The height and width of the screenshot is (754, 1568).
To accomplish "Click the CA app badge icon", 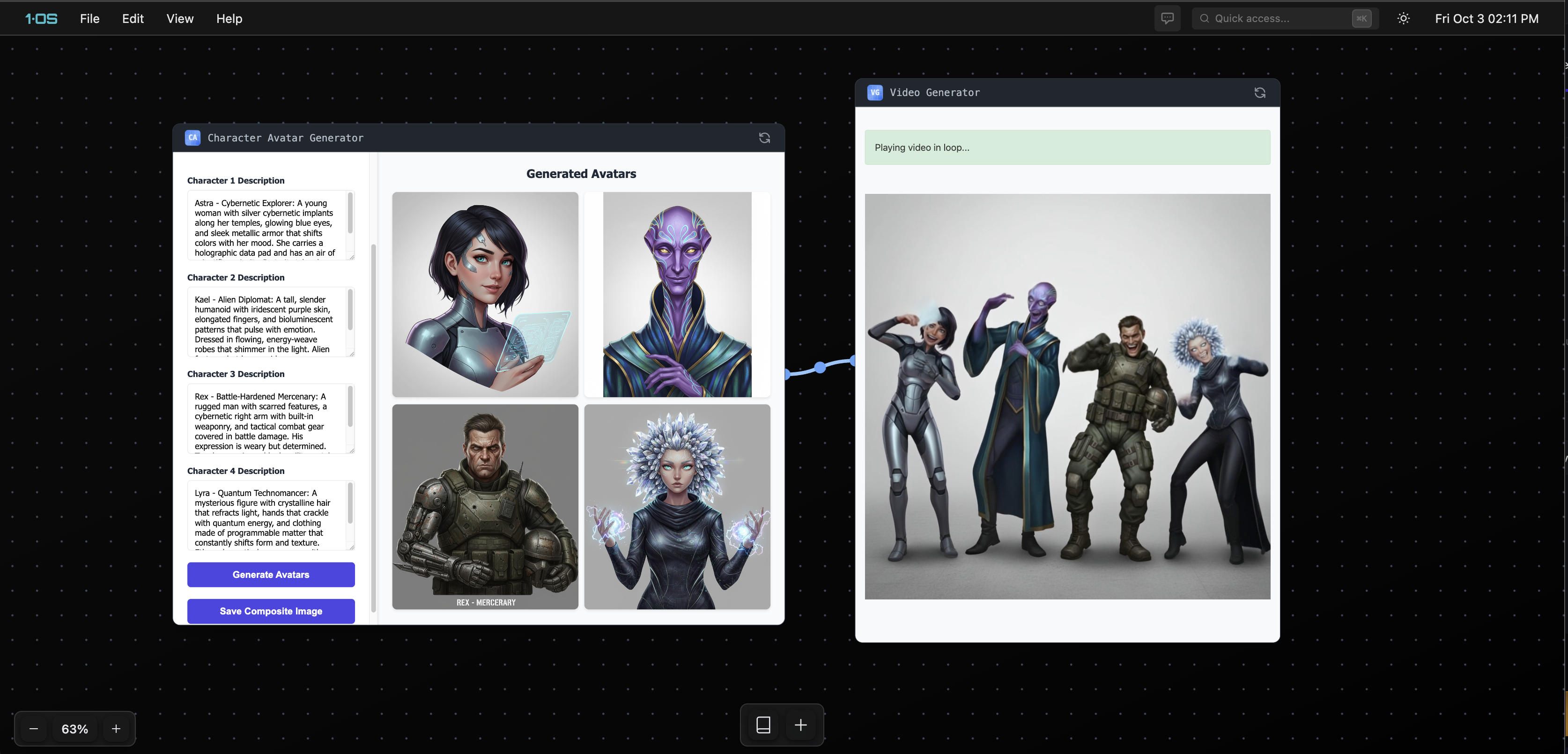I will click(x=192, y=138).
